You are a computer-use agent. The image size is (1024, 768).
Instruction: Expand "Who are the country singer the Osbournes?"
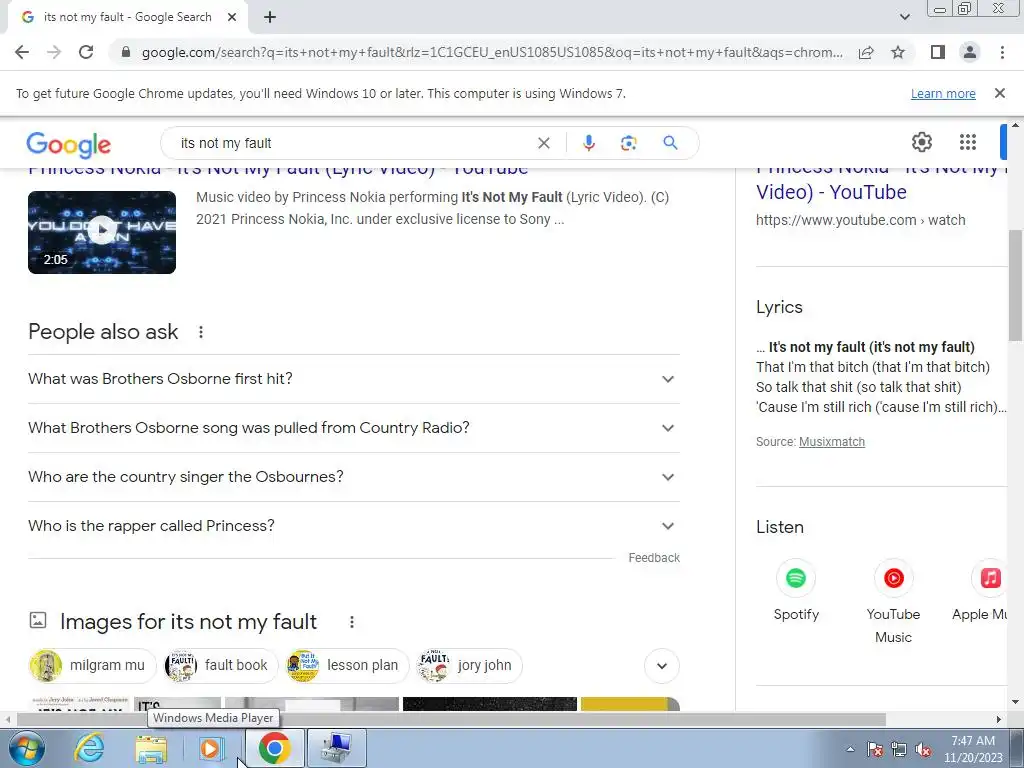click(354, 477)
